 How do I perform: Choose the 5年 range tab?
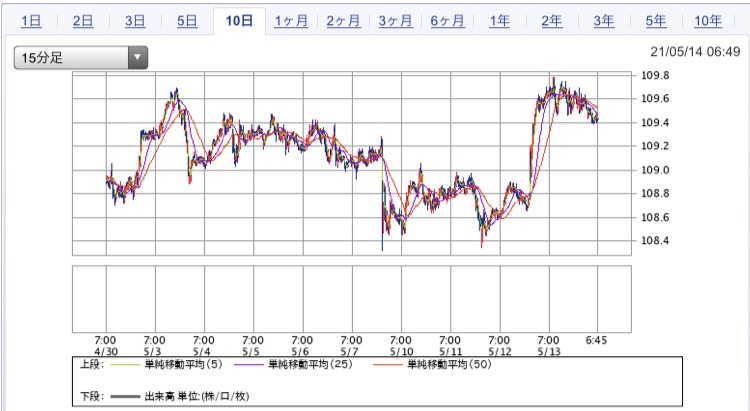tap(656, 21)
